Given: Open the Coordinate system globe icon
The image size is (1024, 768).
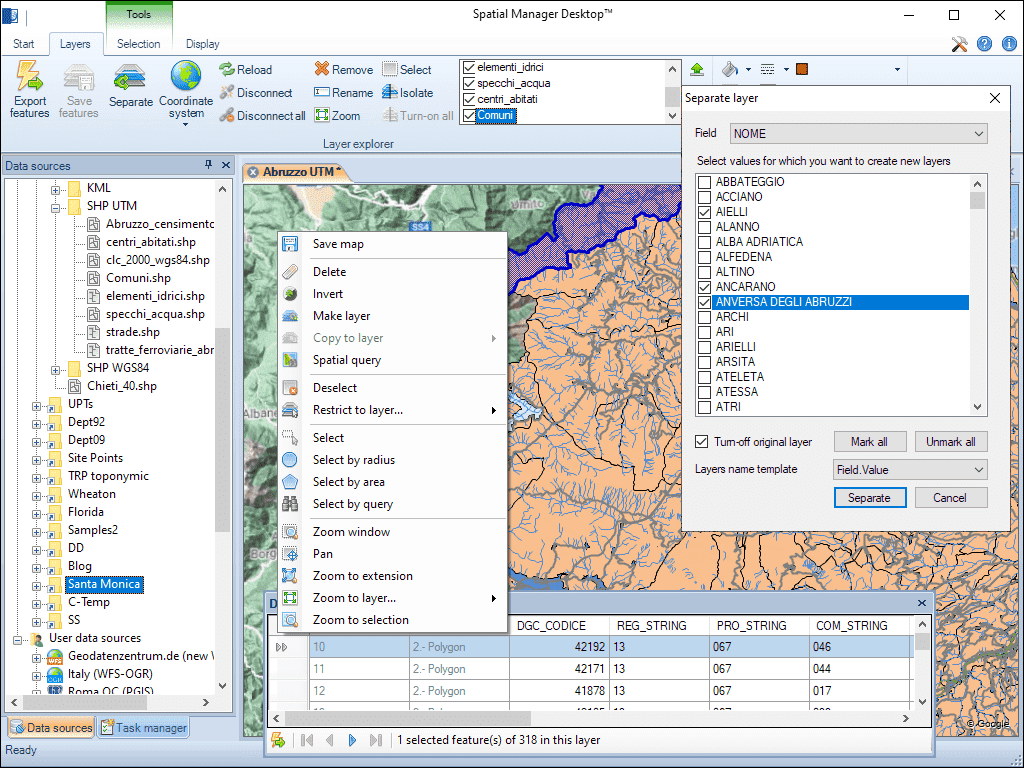Looking at the screenshot, I should coord(186,76).
